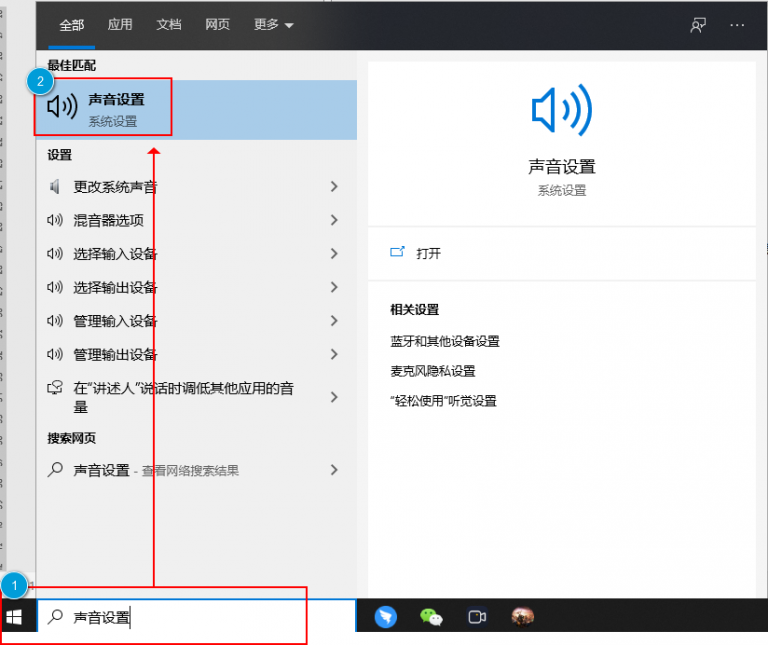Switch to the 全部 tab
Image resolution: width=768 pixels, height=645 pixels.
pos(72,25)
